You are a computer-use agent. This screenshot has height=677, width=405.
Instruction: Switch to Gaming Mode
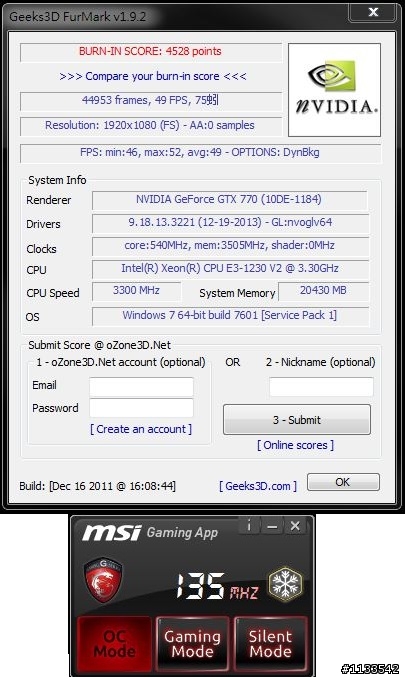[192, 643]
